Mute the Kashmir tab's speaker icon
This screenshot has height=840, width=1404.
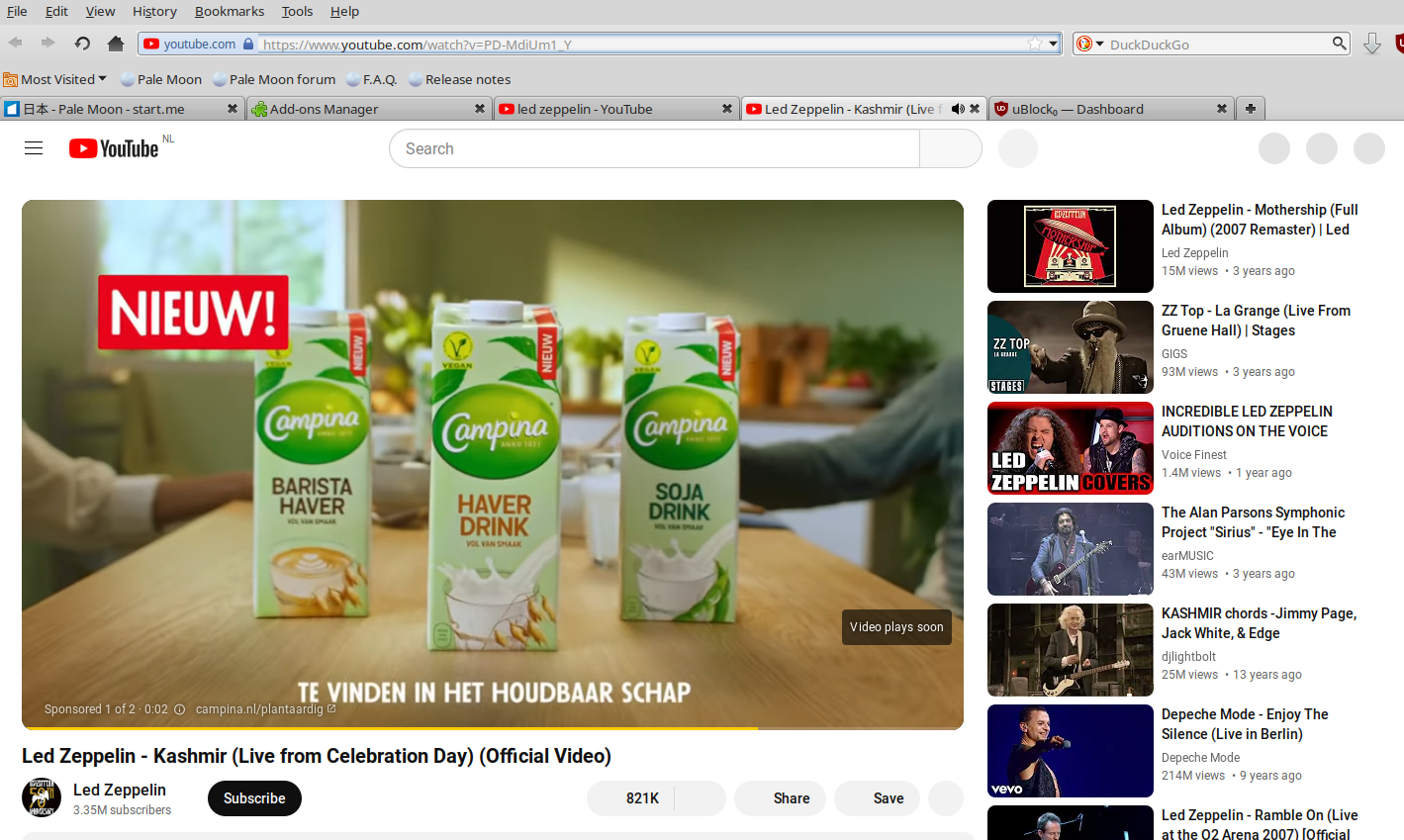pyautogui.click(x=957, y=109)
